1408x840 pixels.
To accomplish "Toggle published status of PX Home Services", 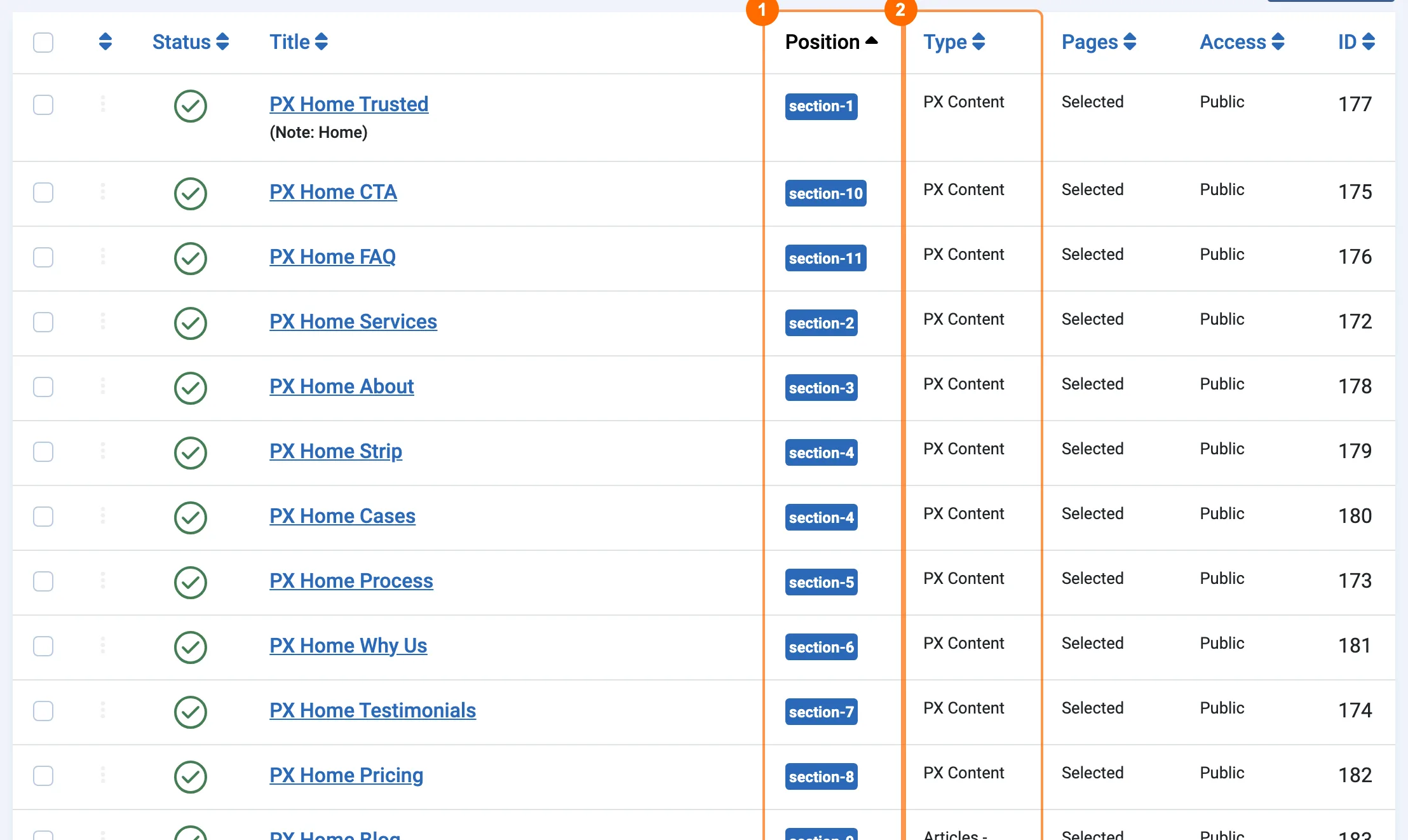I will click(x=191, y=323).
